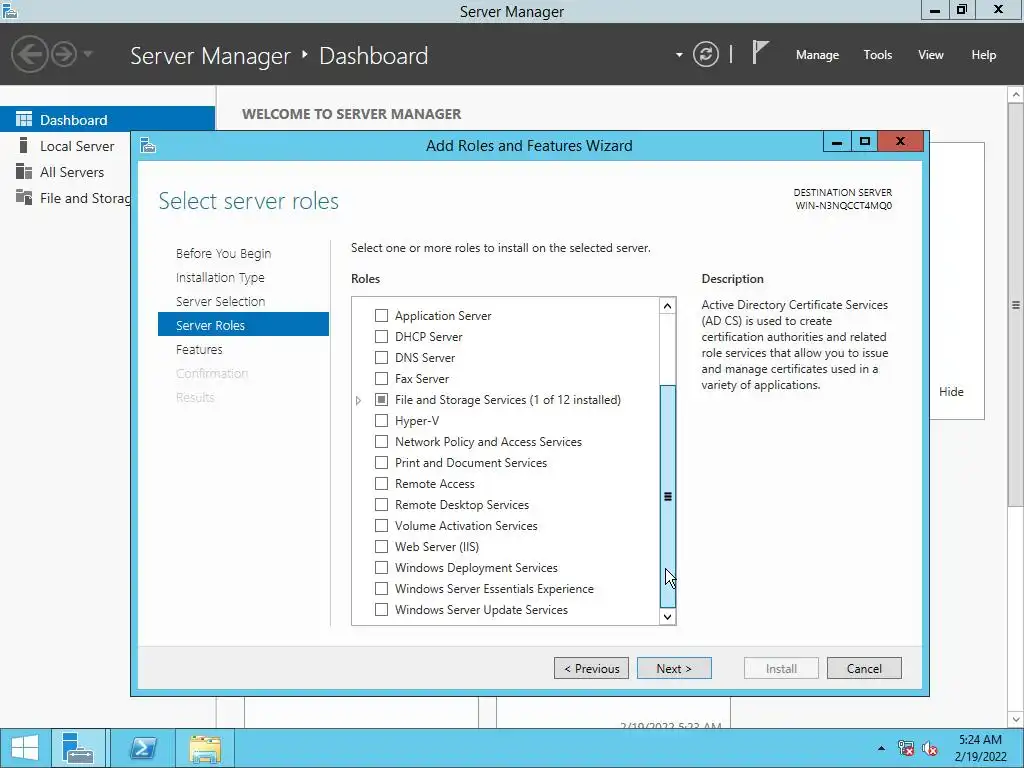Click the volume tray icon
Viewport: 1024px width, 768px height.
click(x=930, y=748)
